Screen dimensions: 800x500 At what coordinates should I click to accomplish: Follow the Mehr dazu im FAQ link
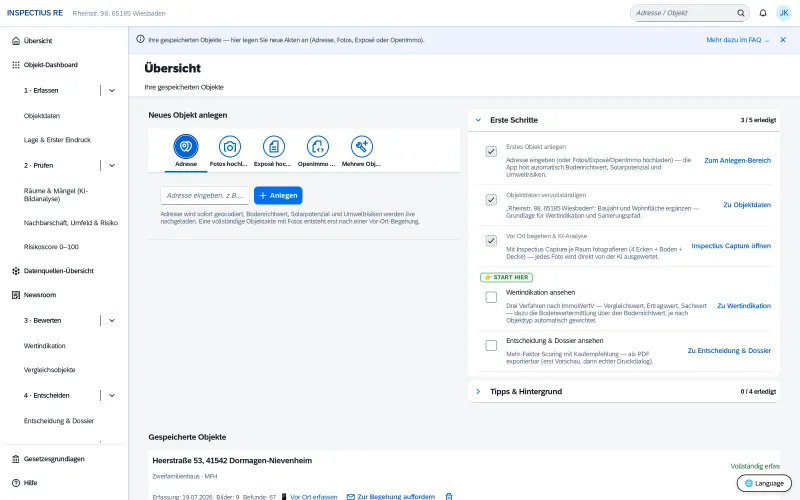click(x=737, y=40)
